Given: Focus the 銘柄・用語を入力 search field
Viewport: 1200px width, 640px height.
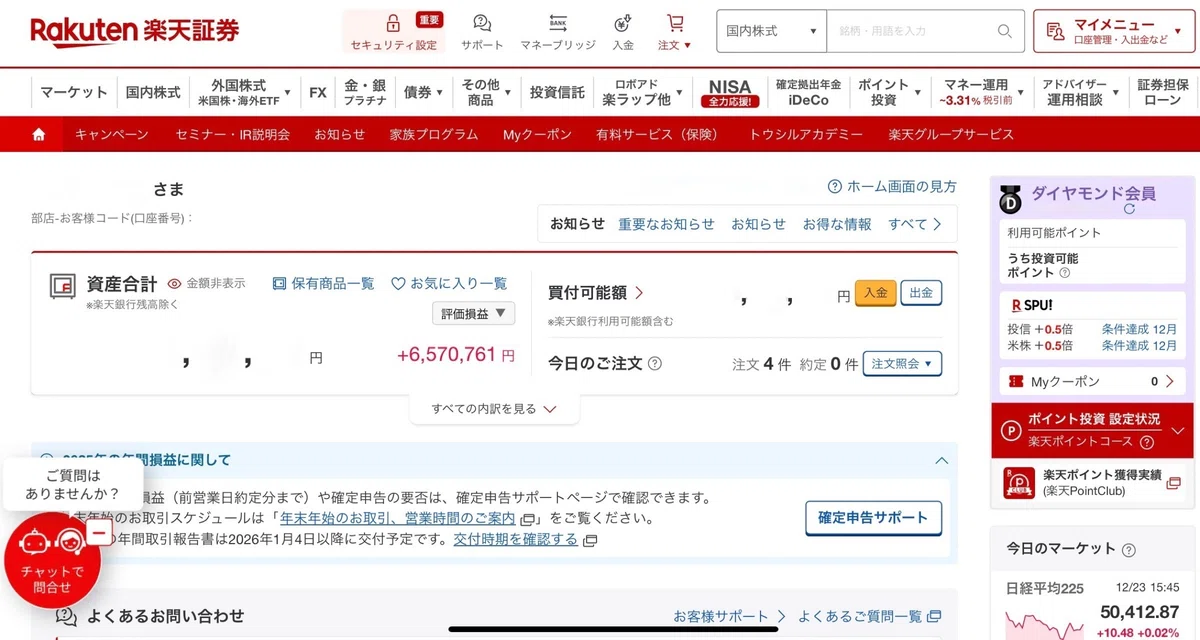Looking at the screenshot, I should click(912, 31).
